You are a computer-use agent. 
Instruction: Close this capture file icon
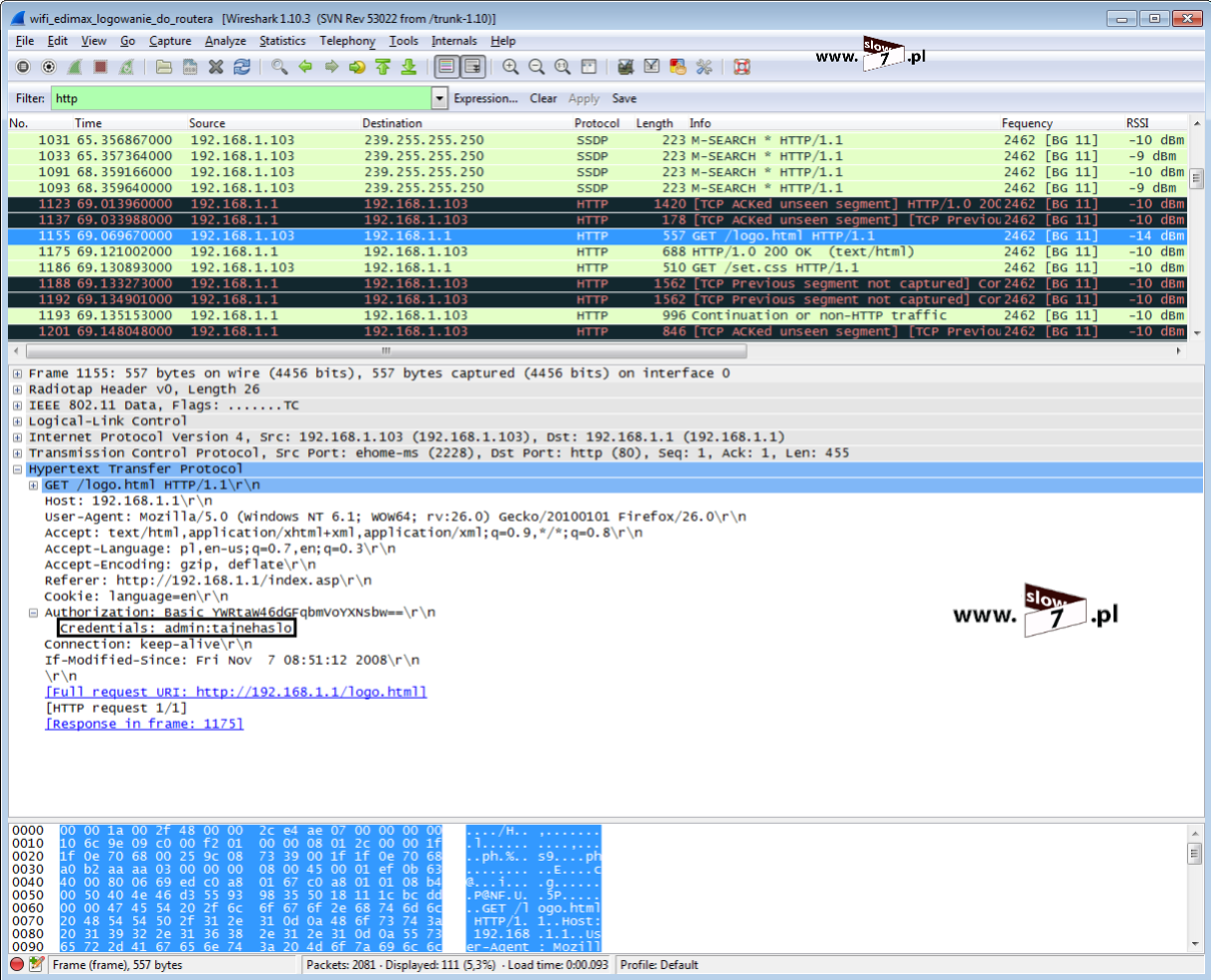pos(216,67)
